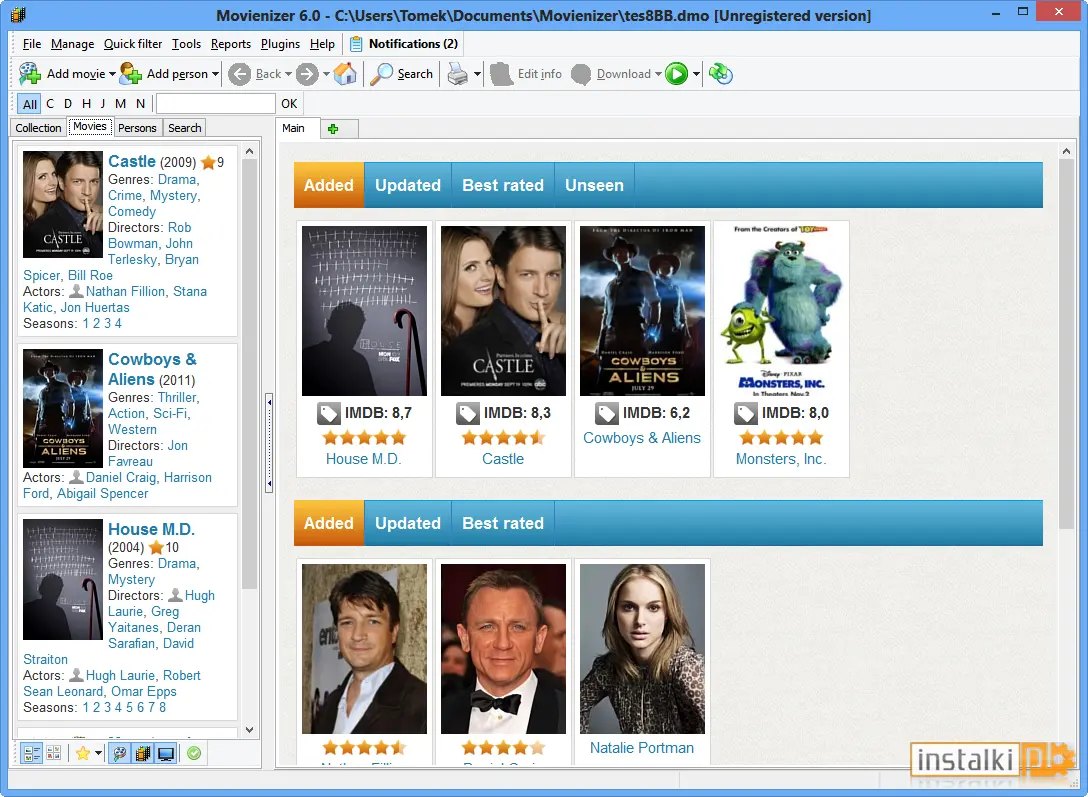
Task: Open the Cowboys & Aliens link under poster
Action: (x=642, y=438)
